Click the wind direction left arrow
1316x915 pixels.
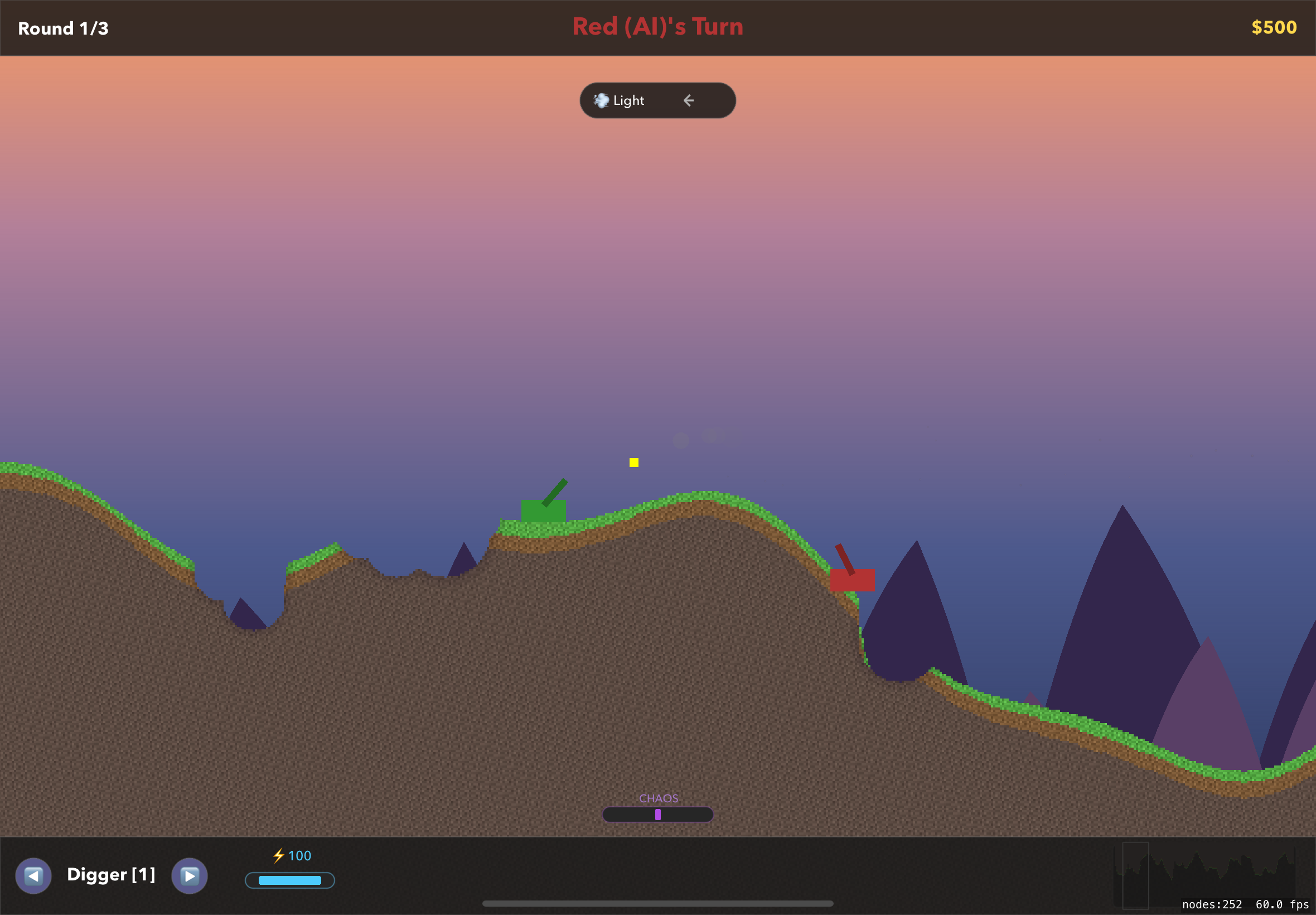pos(689,100)
